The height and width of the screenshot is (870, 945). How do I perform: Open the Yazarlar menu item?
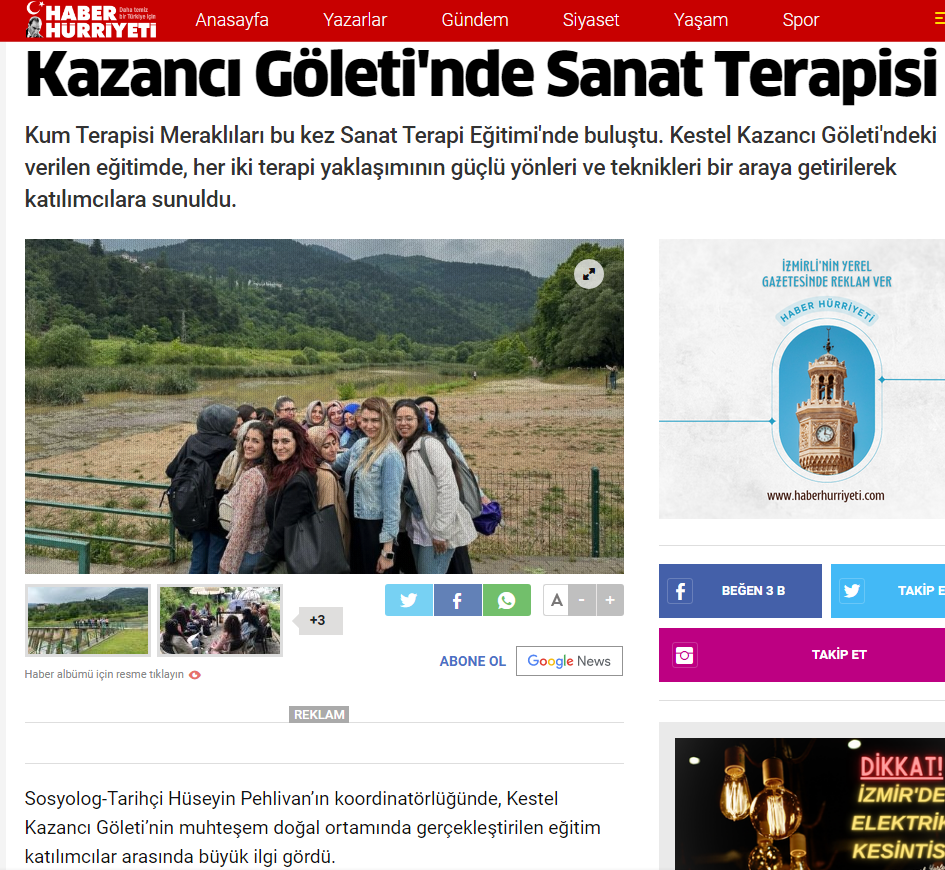click(354, 20)
